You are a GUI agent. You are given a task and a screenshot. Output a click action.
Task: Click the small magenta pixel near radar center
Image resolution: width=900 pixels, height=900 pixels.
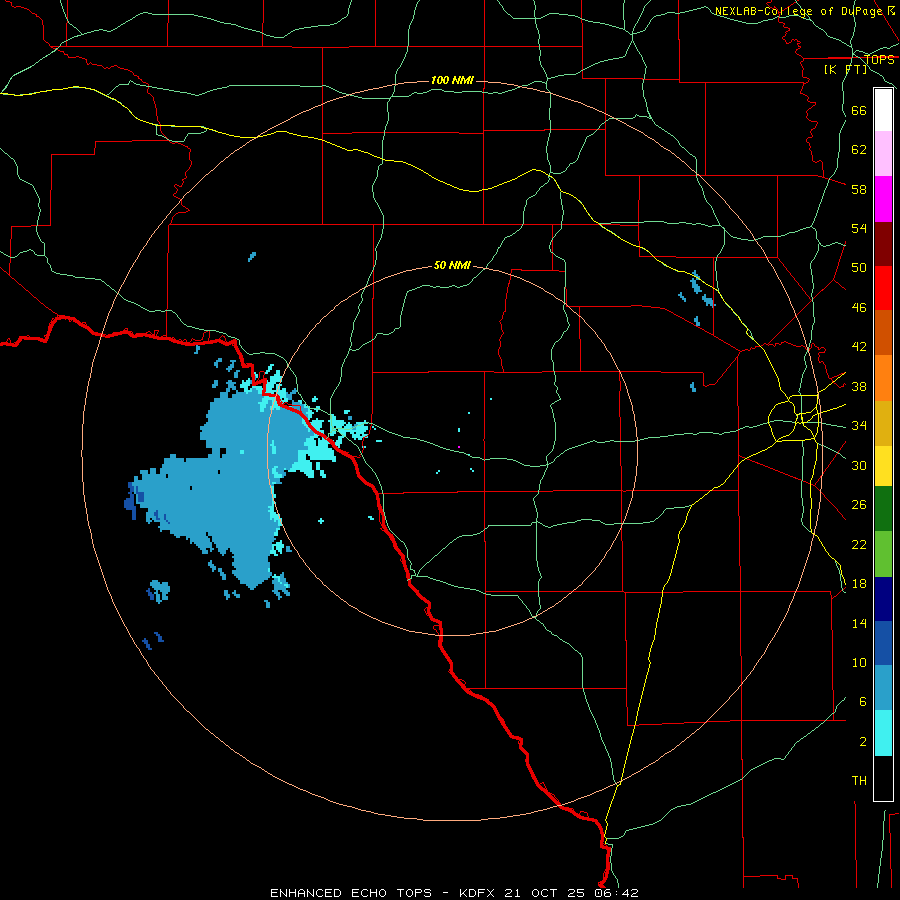[x=459, y=447]
